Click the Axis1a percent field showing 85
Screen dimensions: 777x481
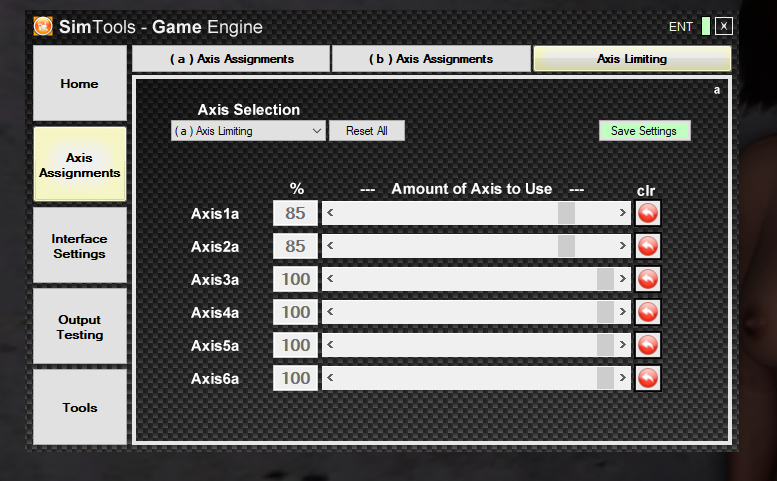(x=295, y=214)
